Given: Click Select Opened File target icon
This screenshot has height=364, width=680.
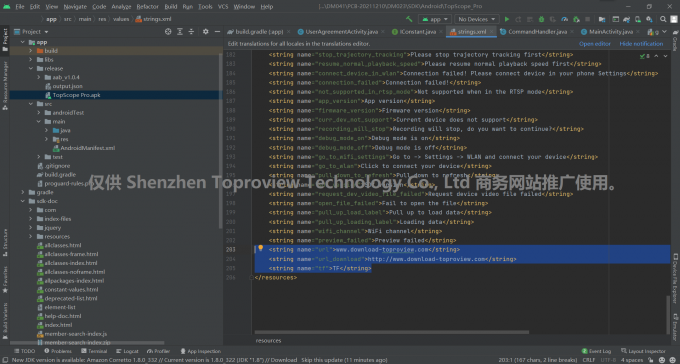Looking at the screenshot, I should [x=168, y=31].
